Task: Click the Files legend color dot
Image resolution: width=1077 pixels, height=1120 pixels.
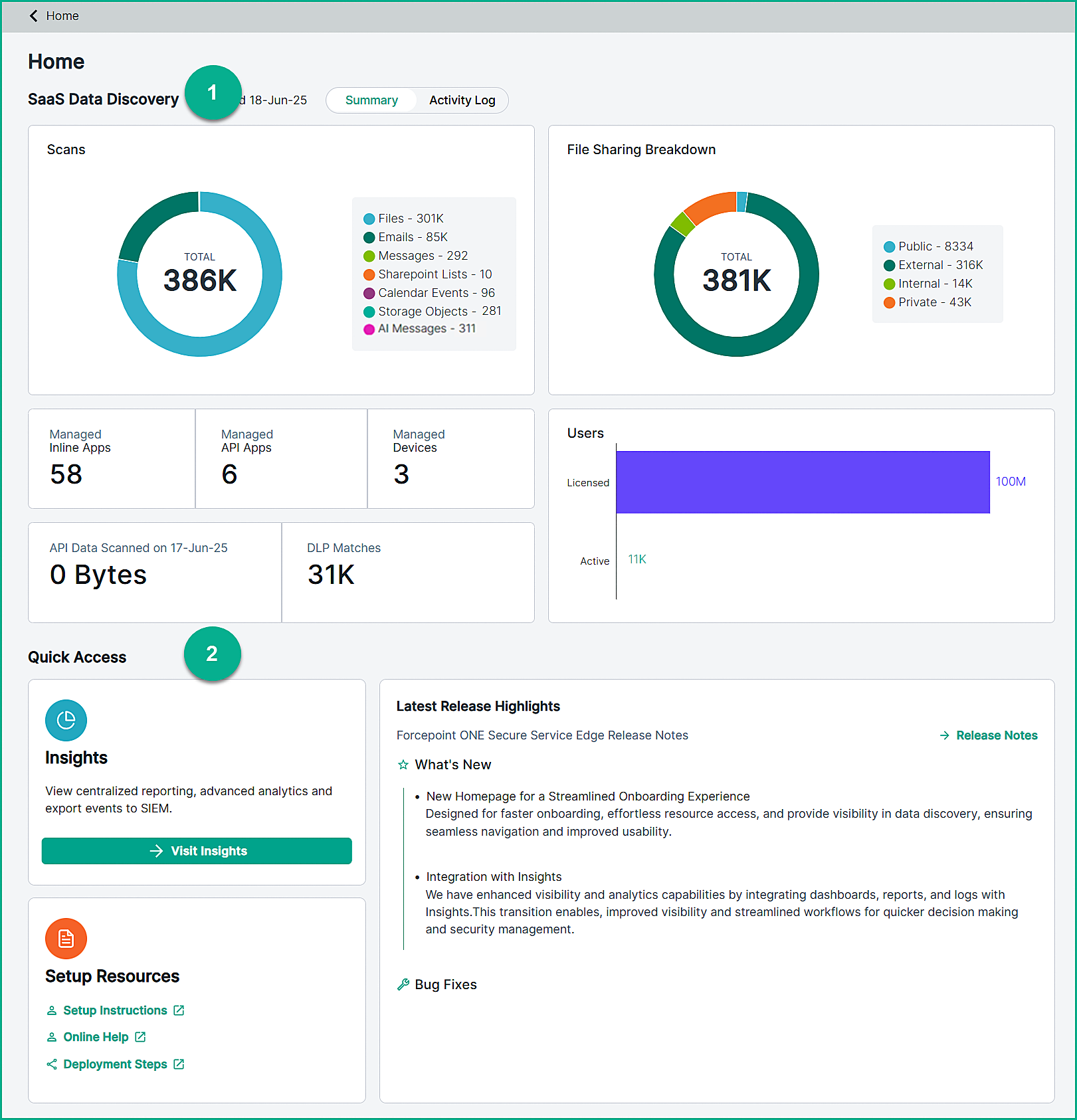Action: 369,219
